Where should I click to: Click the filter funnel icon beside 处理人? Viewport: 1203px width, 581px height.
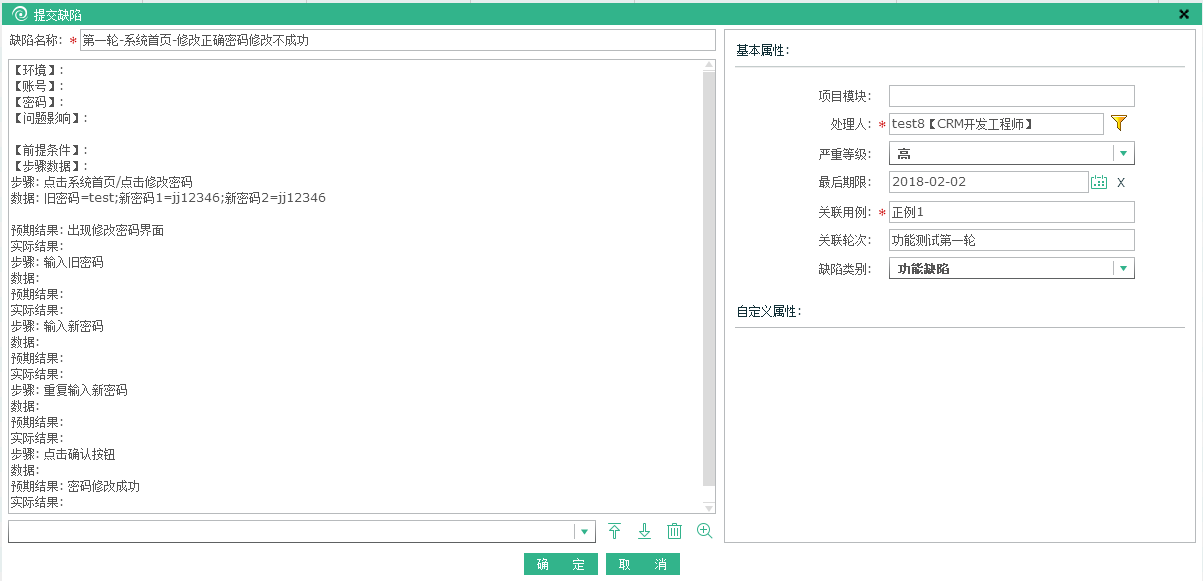1120,123
